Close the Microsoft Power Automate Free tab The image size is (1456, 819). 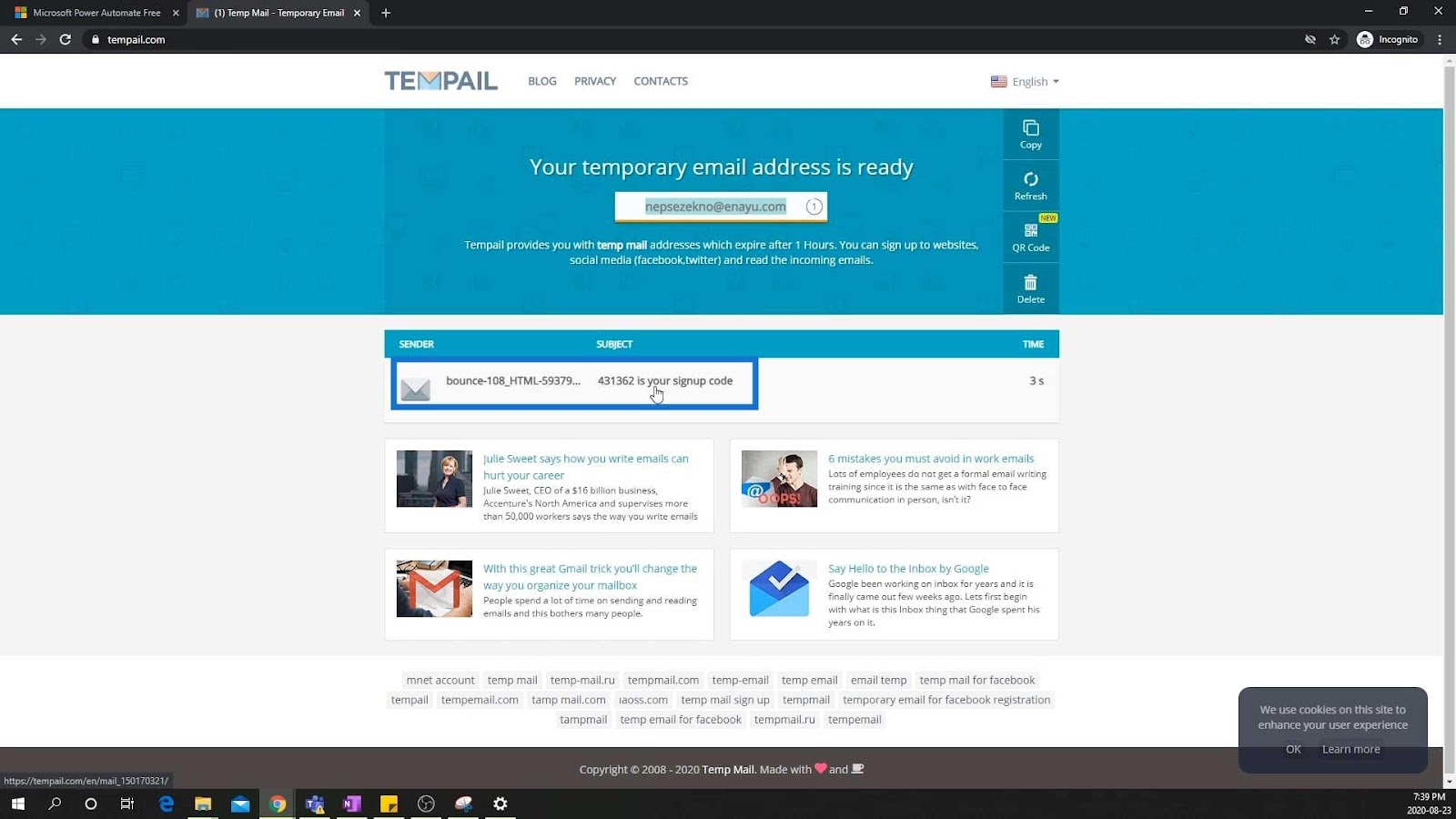pyautogui.click(x=176, y=13)
